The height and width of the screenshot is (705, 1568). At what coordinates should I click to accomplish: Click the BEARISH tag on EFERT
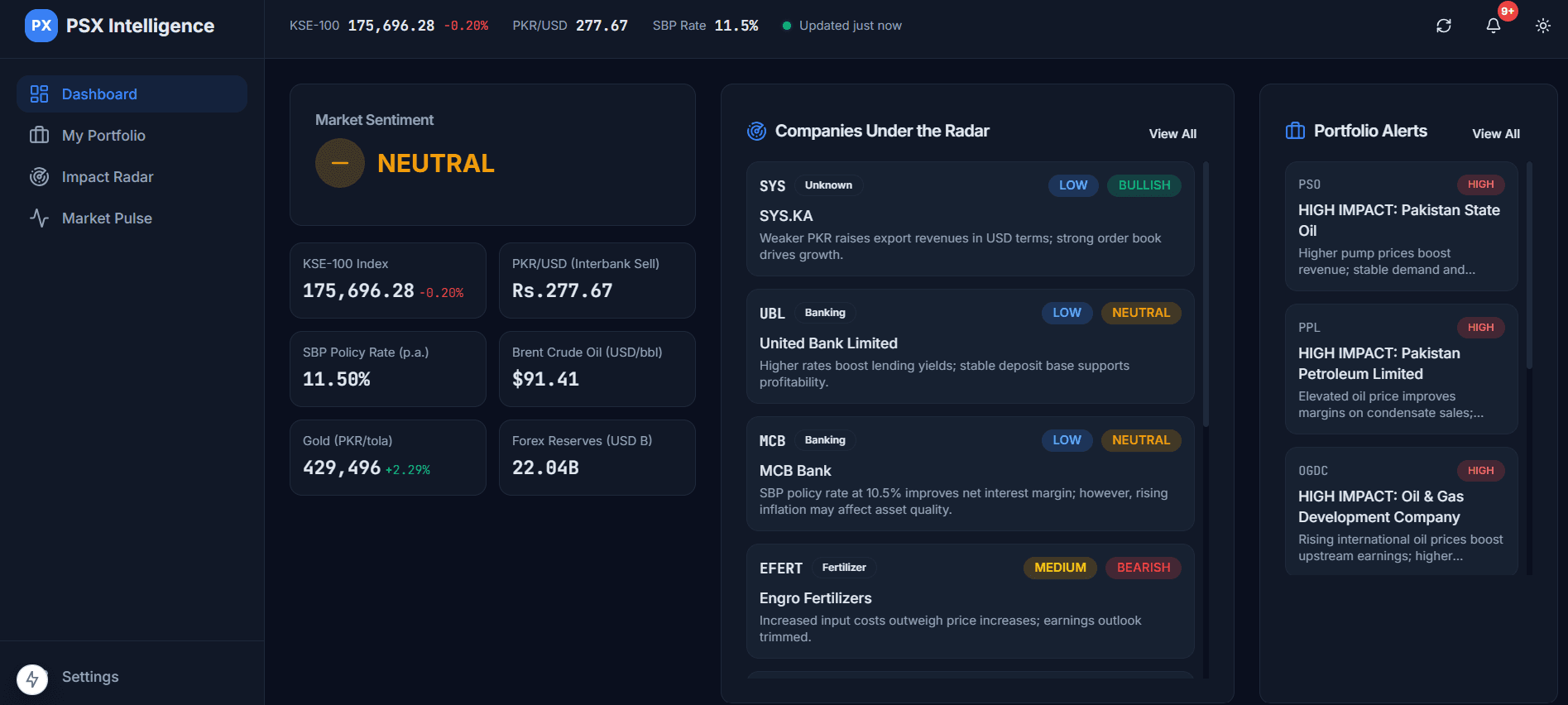point(1144,568)
